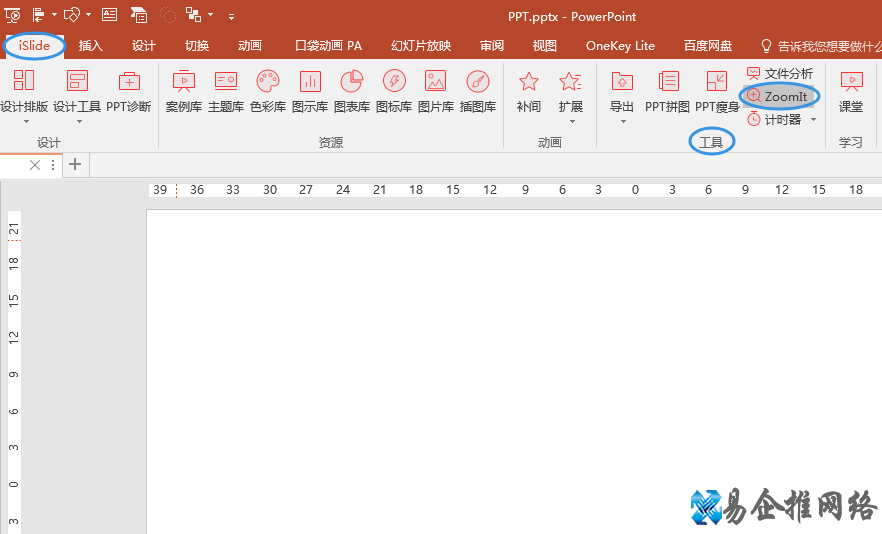Expand the 设计排版 dropdown menu

(x=24, y=122)
